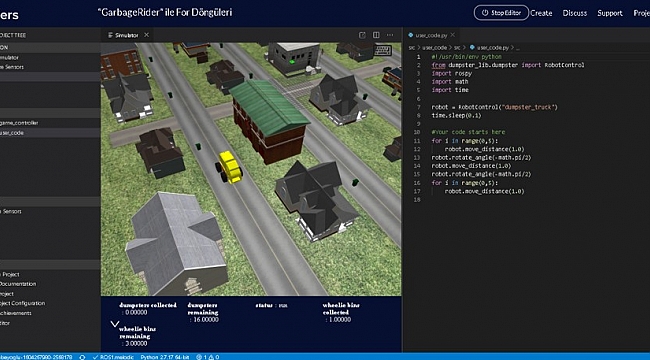This screenshot has height=360, width=650.
Task: Click the 'status : run' indicator
Action: point(272,305)
